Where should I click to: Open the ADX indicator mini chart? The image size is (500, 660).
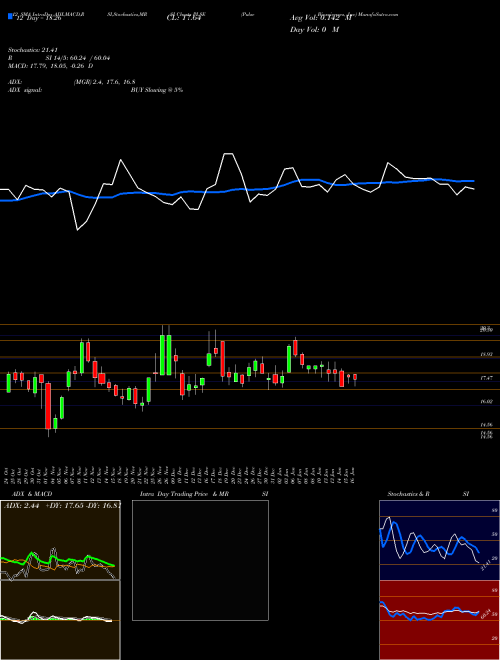[x=60, y=540]
